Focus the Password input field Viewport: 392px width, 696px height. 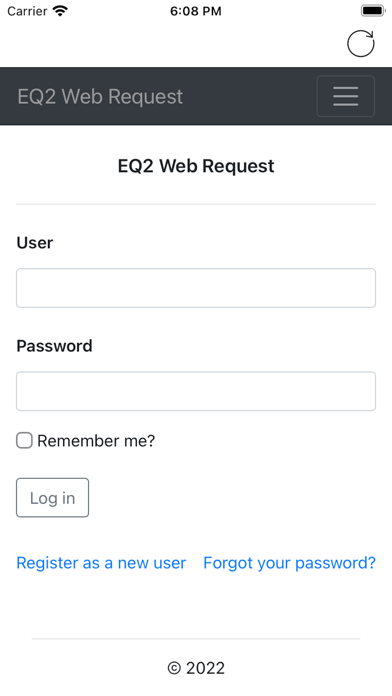pos(196,391)
